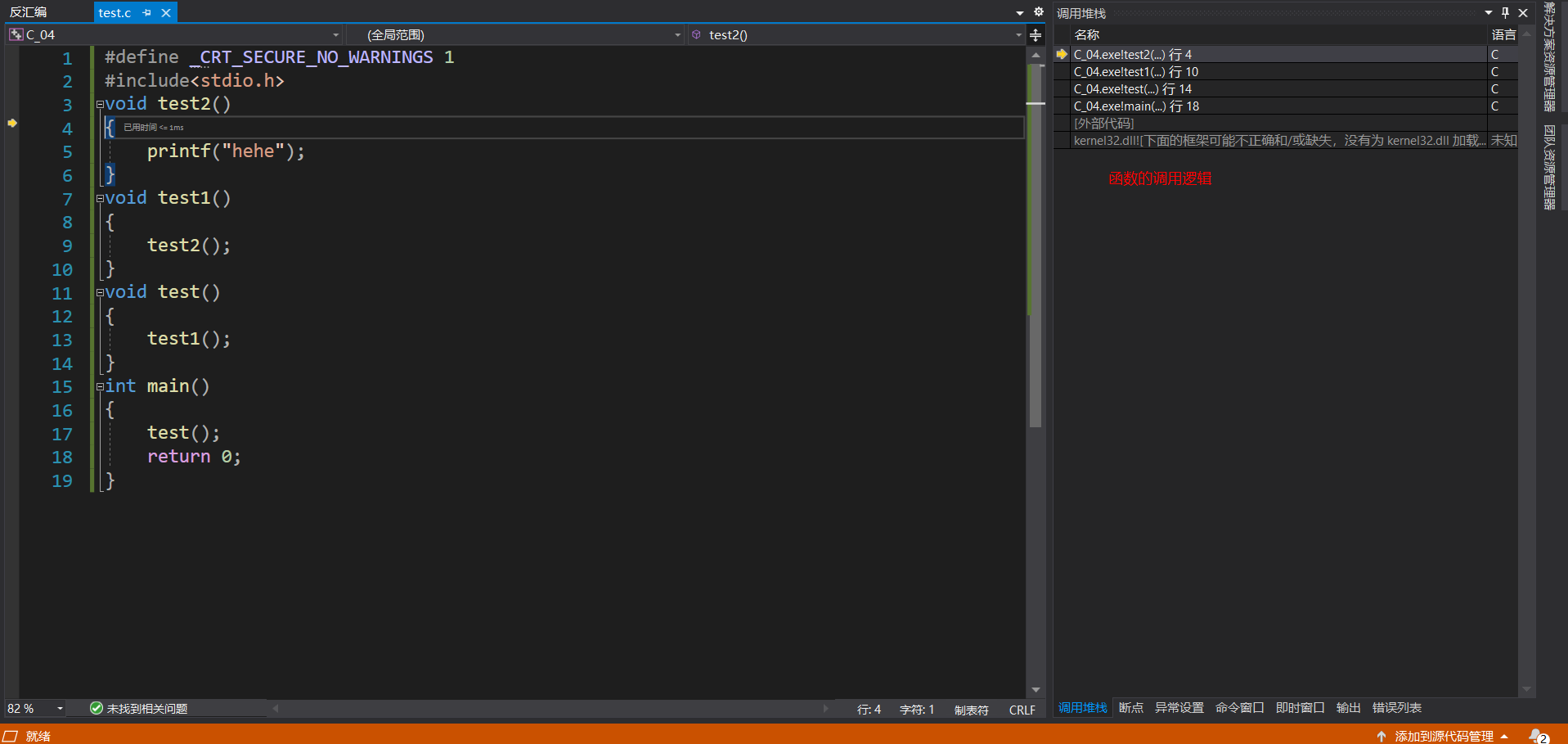Click the CRLF line ending indicator
1568x744 pixels.
click(x=1022, y=710)
